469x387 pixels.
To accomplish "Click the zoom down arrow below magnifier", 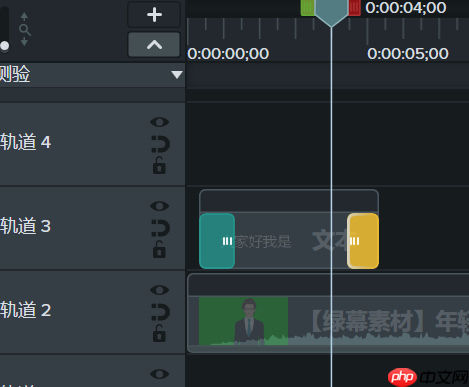I will tap(24, 42).
